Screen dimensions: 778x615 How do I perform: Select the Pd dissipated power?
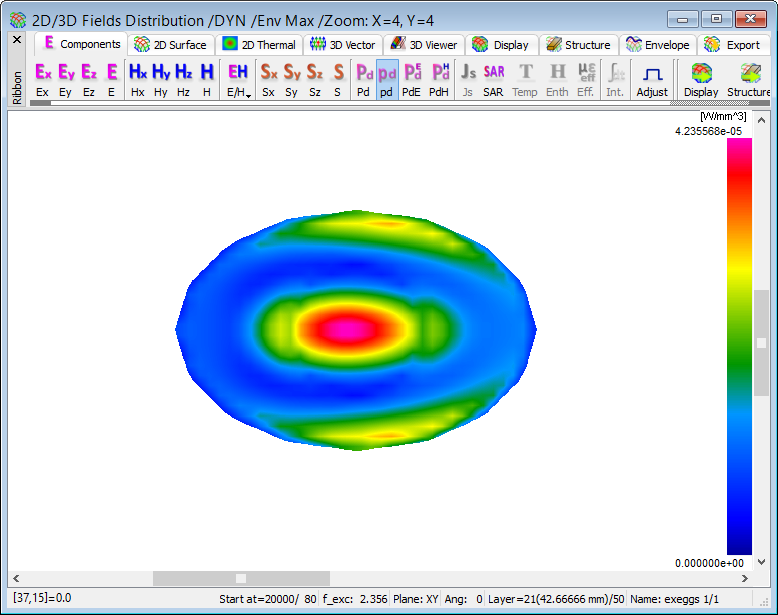pos(364,79)
